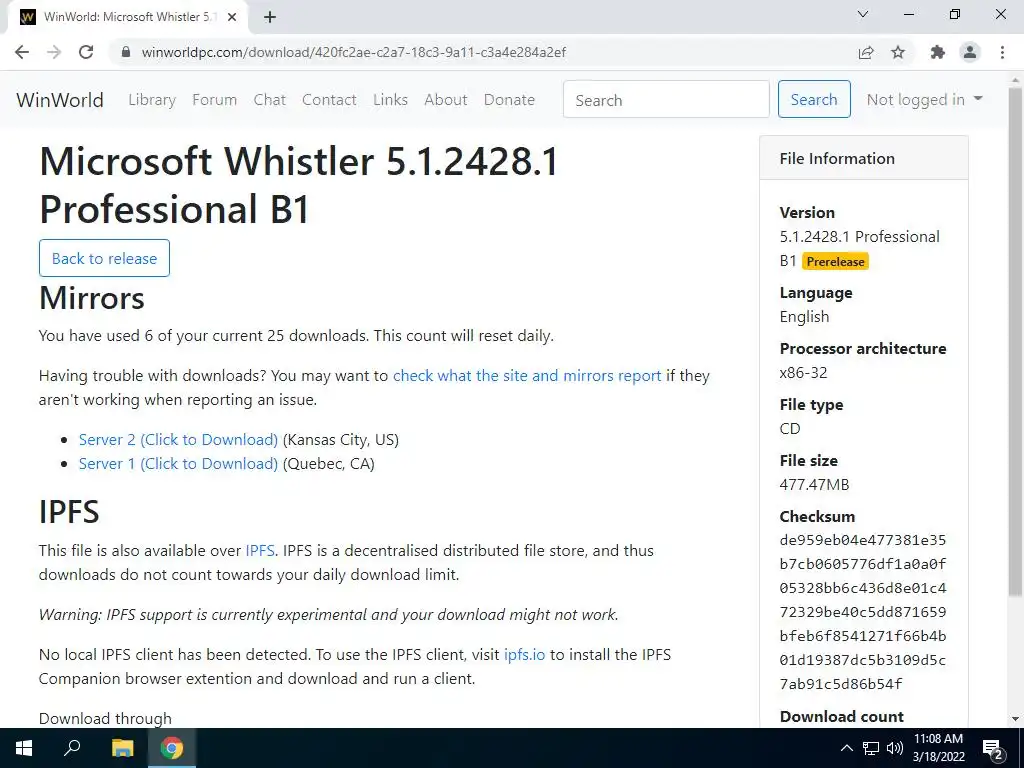Image resolution: width=1024 pixels, height=768 pixels.
Task: Go back to the previous page
Action: click(x=22, y=52)
